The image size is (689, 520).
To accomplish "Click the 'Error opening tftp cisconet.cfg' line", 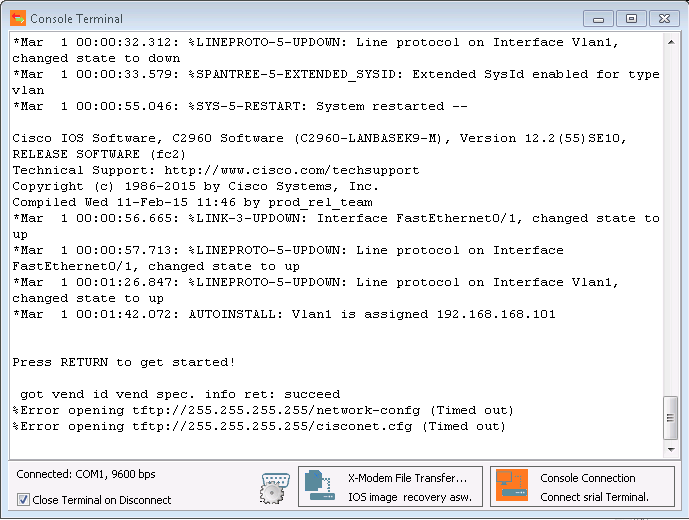I will tap(259, 426).
